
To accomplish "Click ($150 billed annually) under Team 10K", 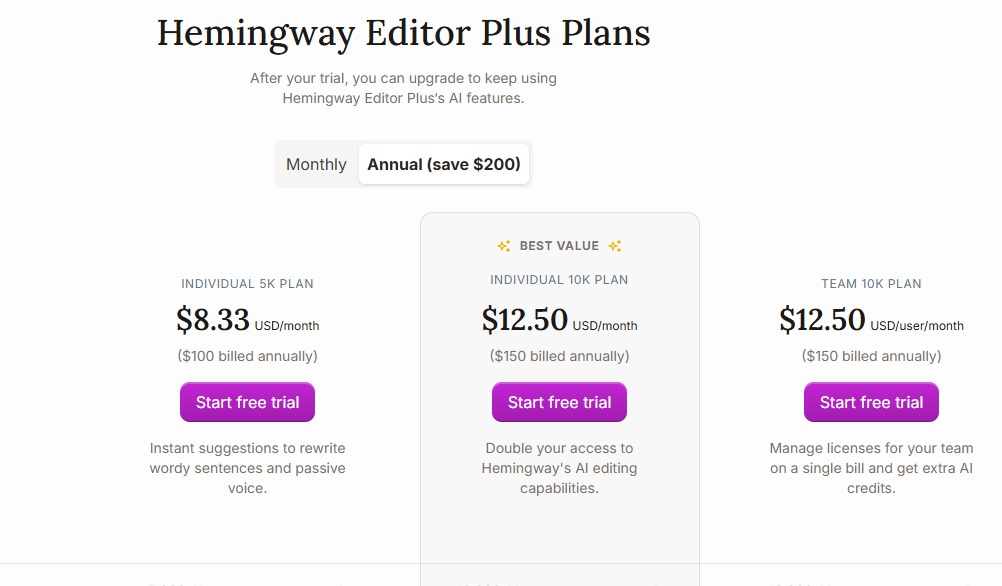I will pos(871,356).
